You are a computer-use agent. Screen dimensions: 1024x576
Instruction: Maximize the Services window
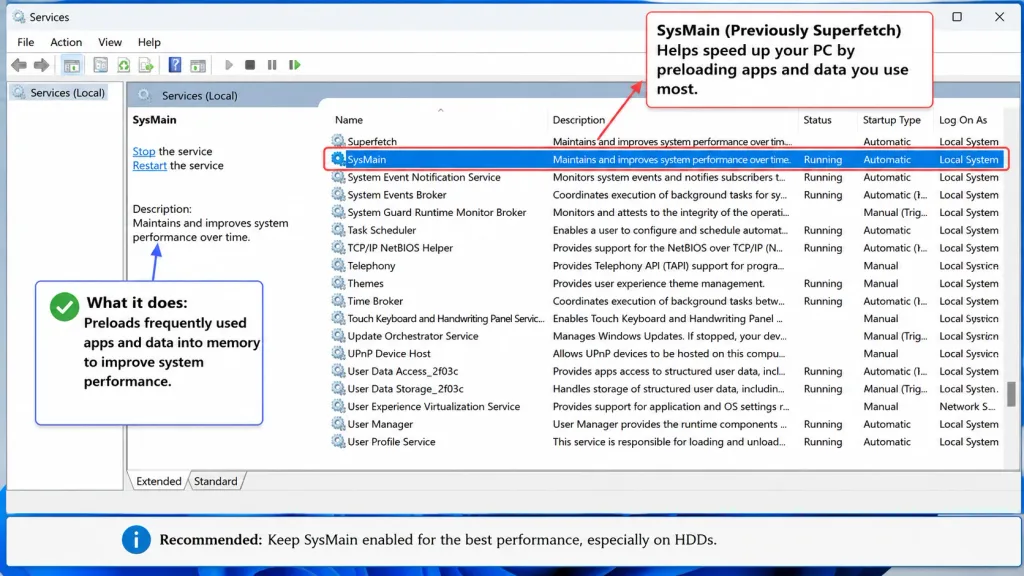coord(957,16)
